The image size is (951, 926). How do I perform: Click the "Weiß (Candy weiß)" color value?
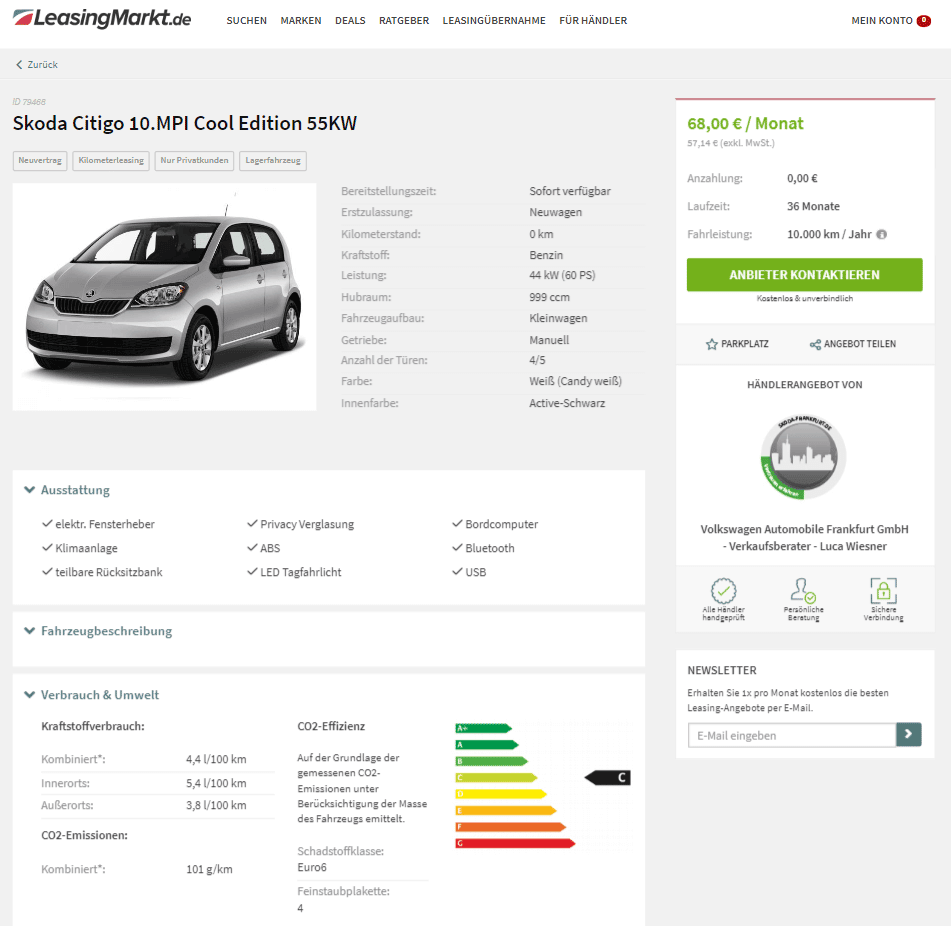[x=575, y=381]
